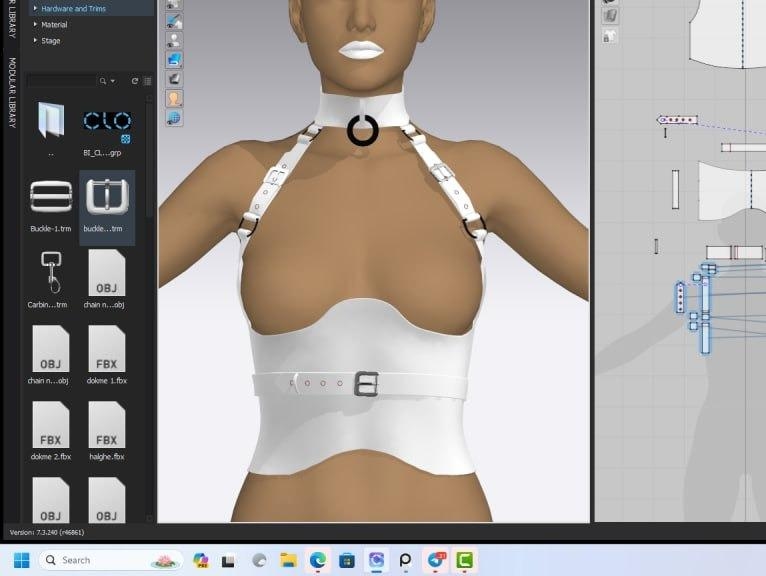The width and height of the screenshot is (766, 576).
Task: Expand the Stage tree item
Action: pyautogui.click(x=36, y=41)
